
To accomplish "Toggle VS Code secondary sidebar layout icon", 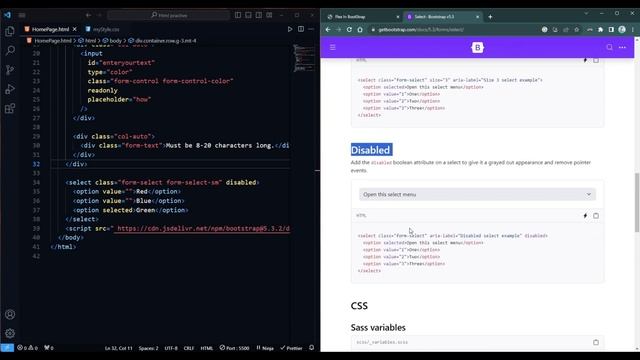I will pos(259,15).
